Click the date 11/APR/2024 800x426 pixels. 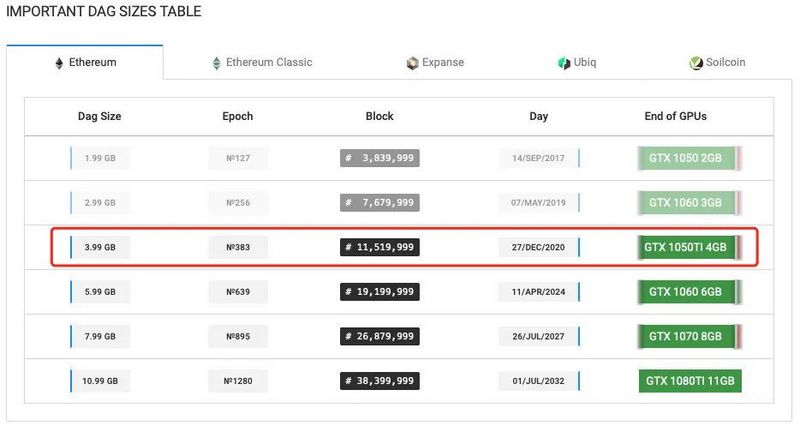(539, 292)
